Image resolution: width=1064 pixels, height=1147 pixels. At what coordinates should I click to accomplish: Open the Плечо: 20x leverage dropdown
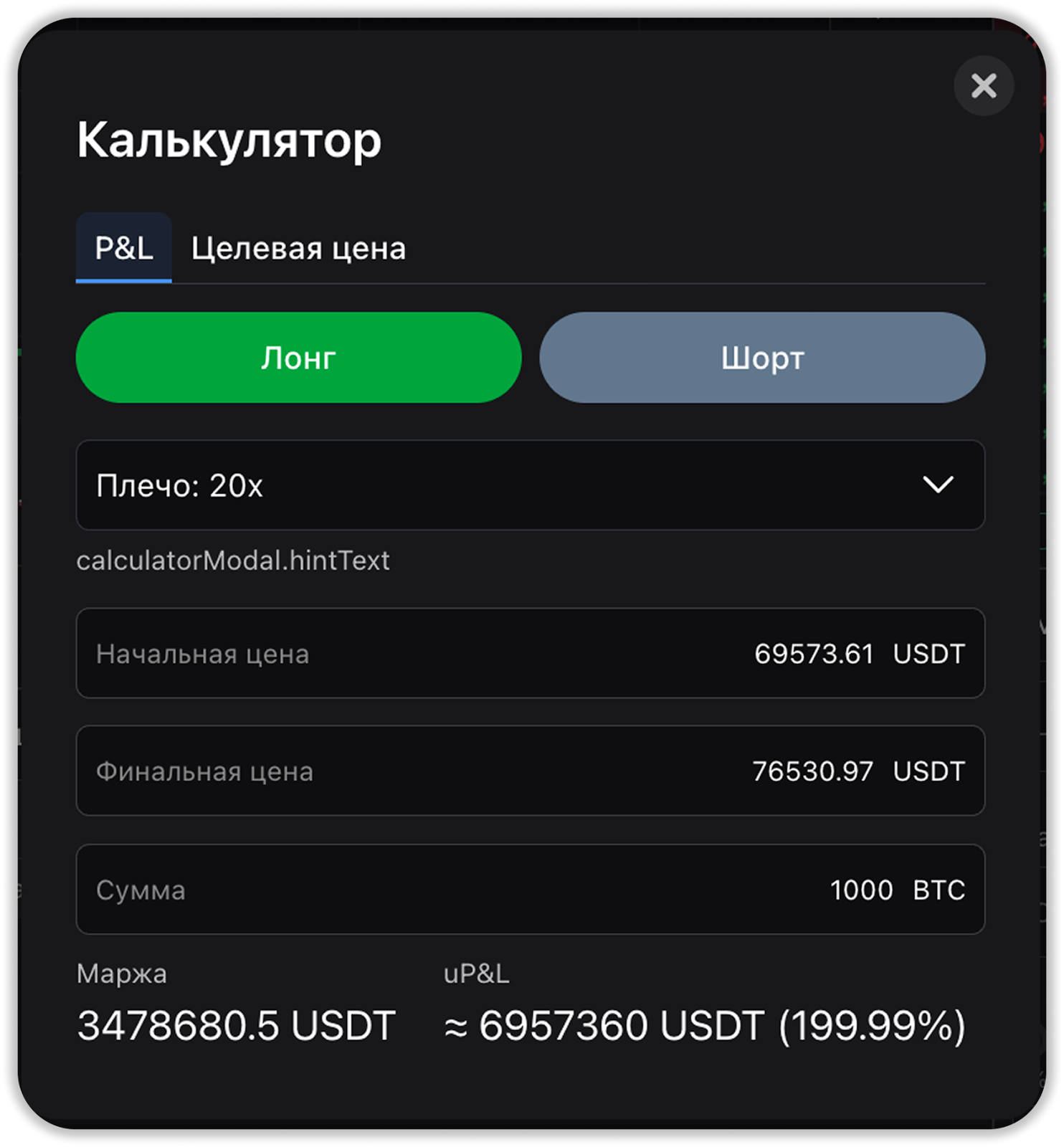(x=502, y=485)
